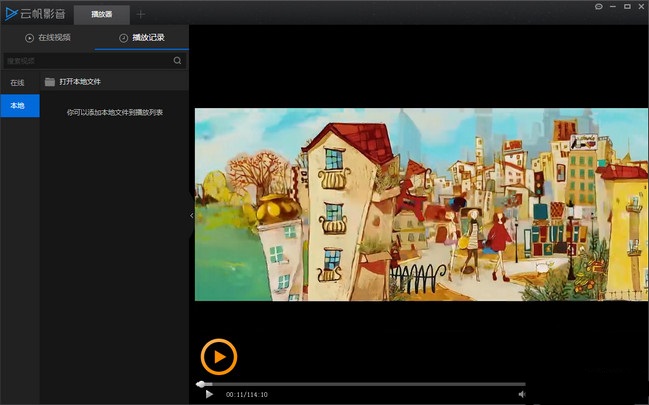649x405 pixels.
Task: Select the 播放器 top tab
Action: pos(101,14)
